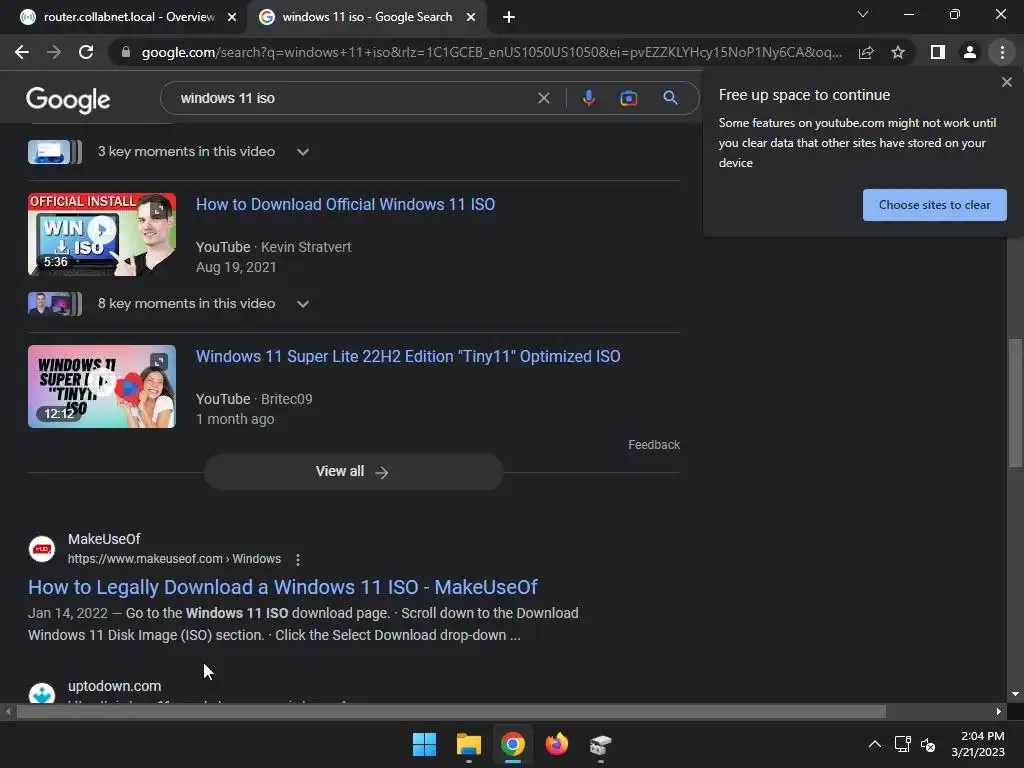1024x768 pixels.
Task: Click scroll right arrow at bottom
Action: (999, 711)
